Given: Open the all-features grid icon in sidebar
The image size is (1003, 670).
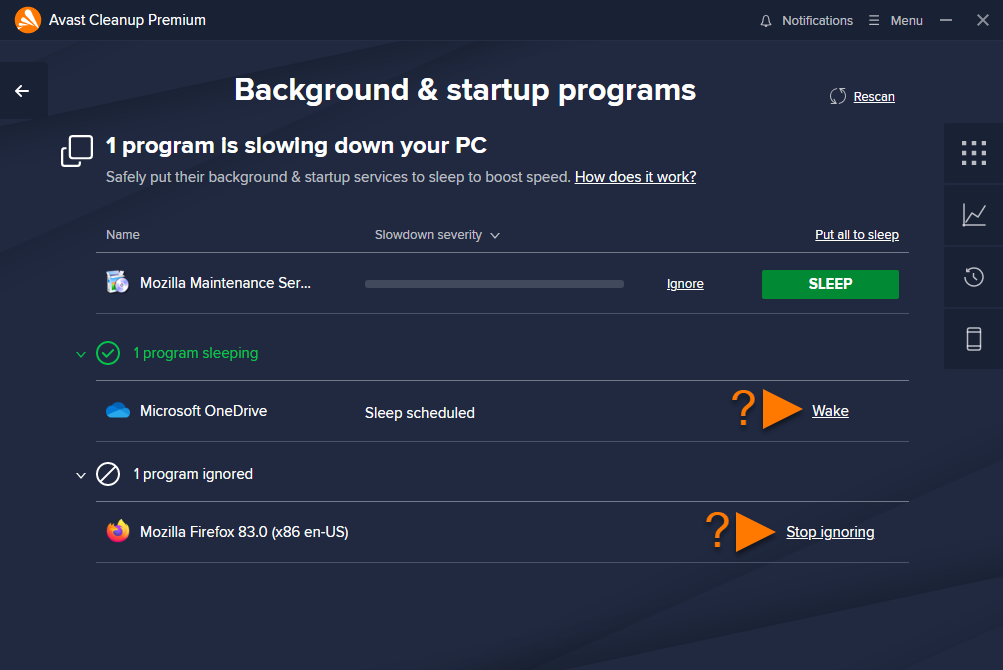Looking at the screenshot, I should [x=974, y=153].
